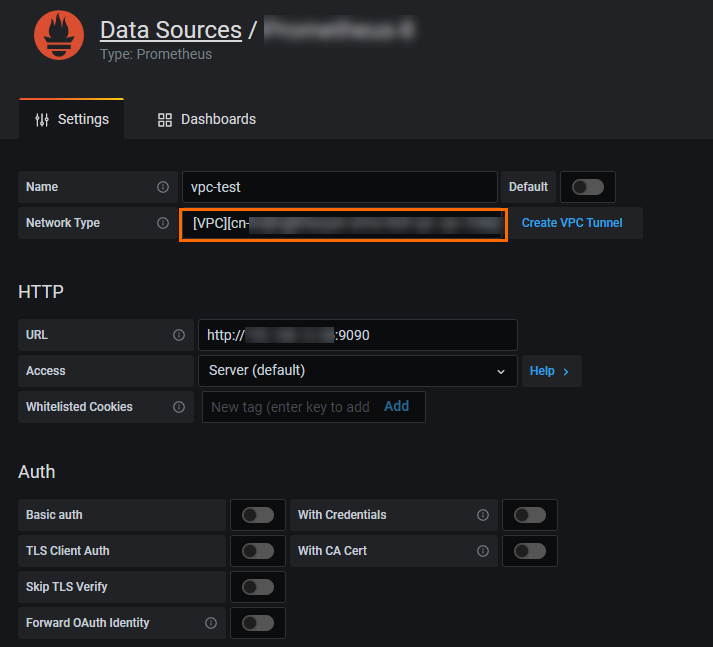Click the URL input field
This screenshot has width=713, height=647.
(358, 335)
